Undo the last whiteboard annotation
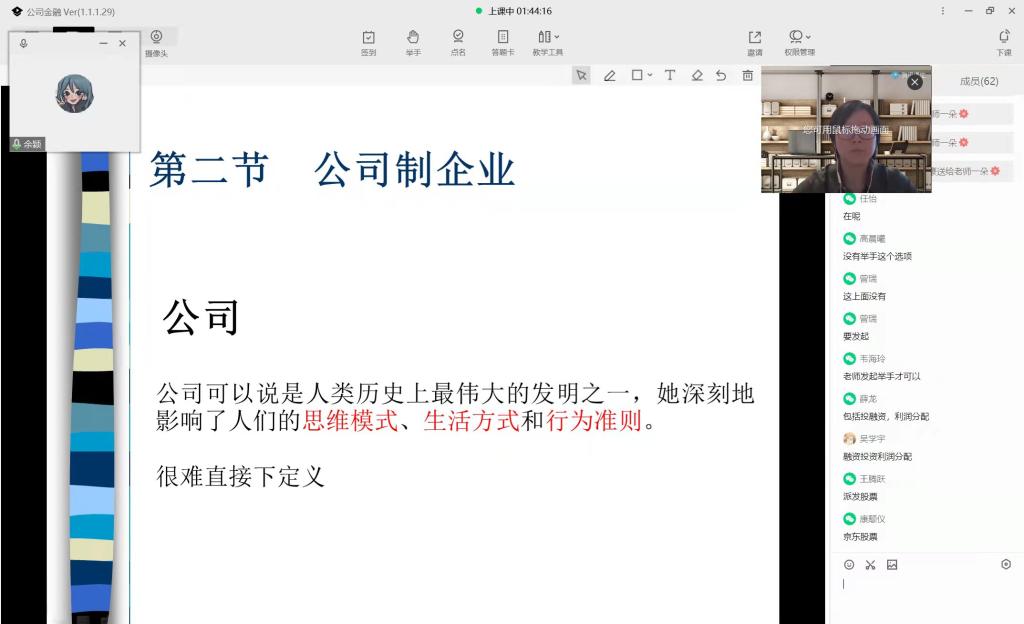 pos(721,75)
